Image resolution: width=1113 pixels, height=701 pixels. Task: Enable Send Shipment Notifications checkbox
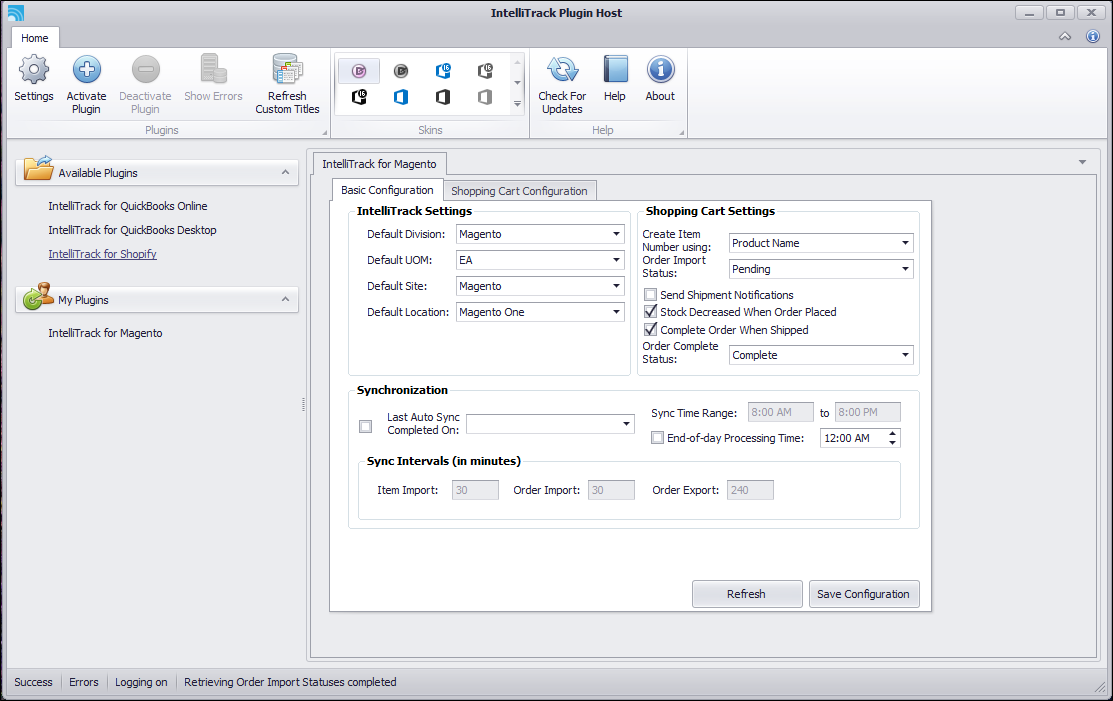pyautogui.click(x=650, y=294)
